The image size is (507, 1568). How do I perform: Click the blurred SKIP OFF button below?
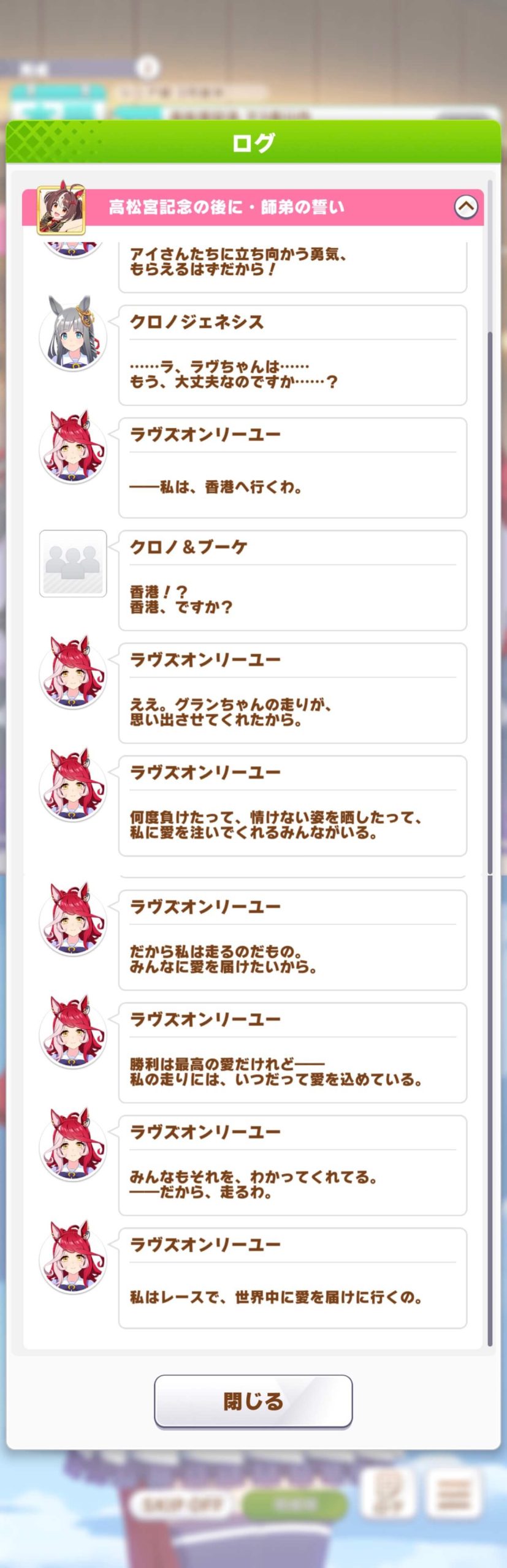pos(182,1504)
